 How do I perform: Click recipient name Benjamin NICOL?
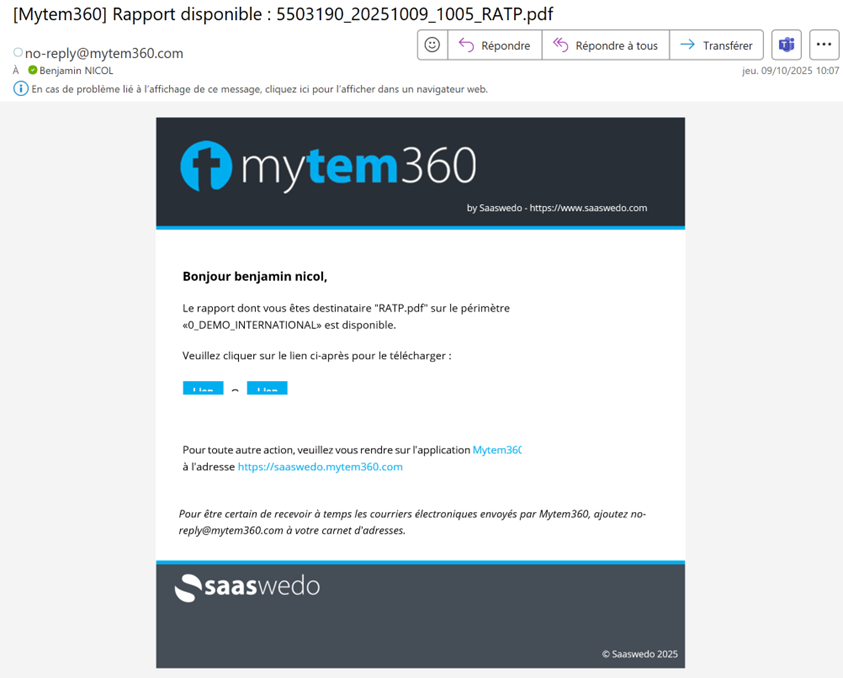76,71
